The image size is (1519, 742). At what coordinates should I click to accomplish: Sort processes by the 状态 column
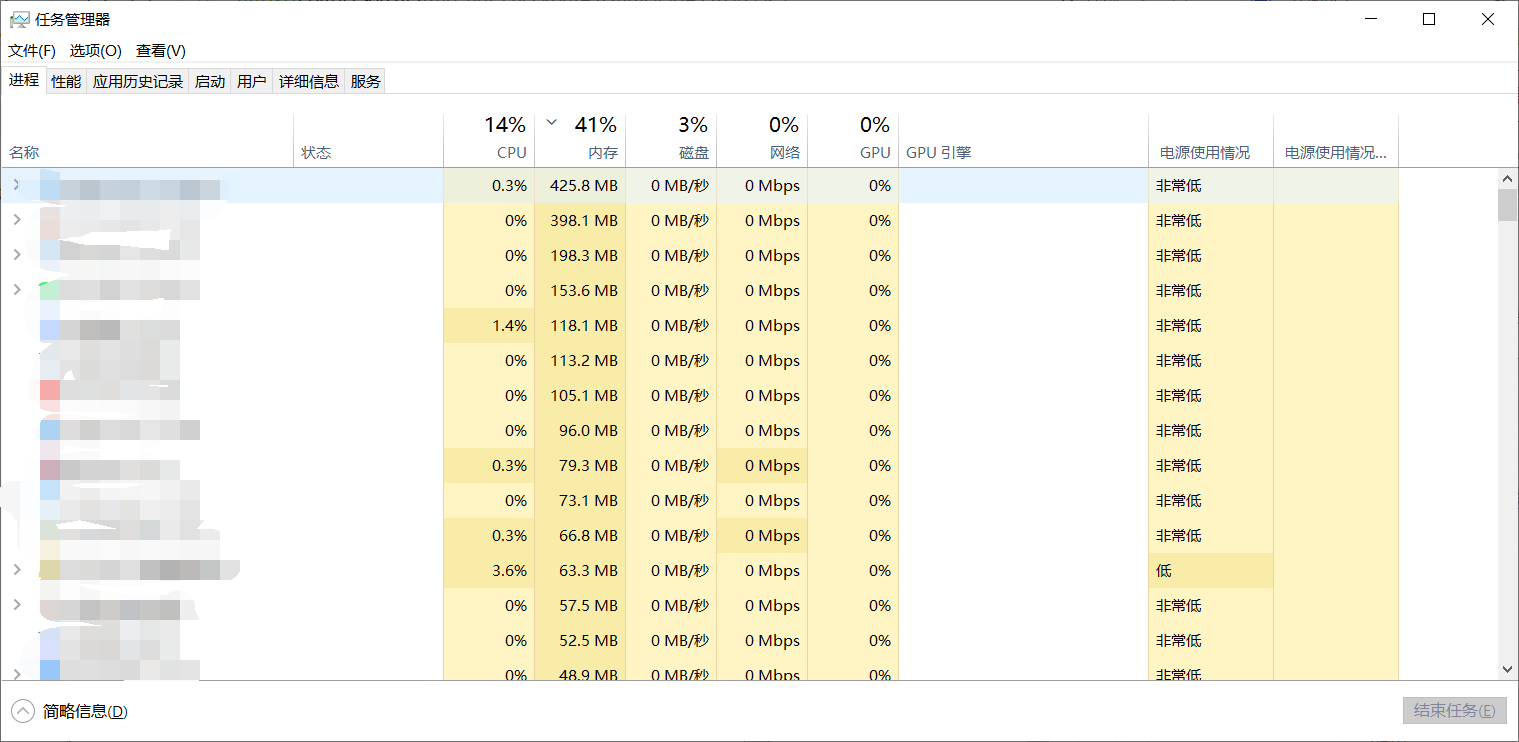pos(368,140)
